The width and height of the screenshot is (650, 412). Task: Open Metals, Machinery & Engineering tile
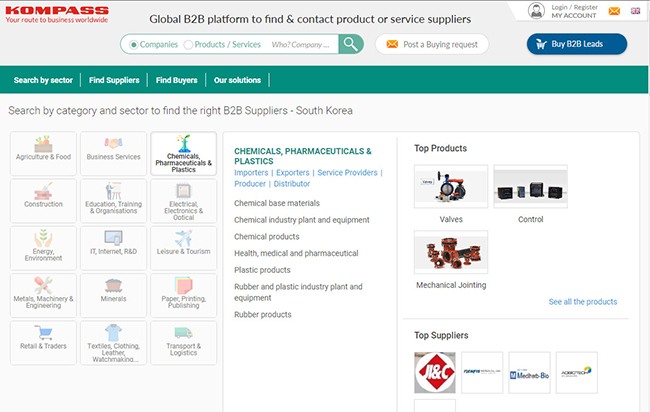coord(44,295)
